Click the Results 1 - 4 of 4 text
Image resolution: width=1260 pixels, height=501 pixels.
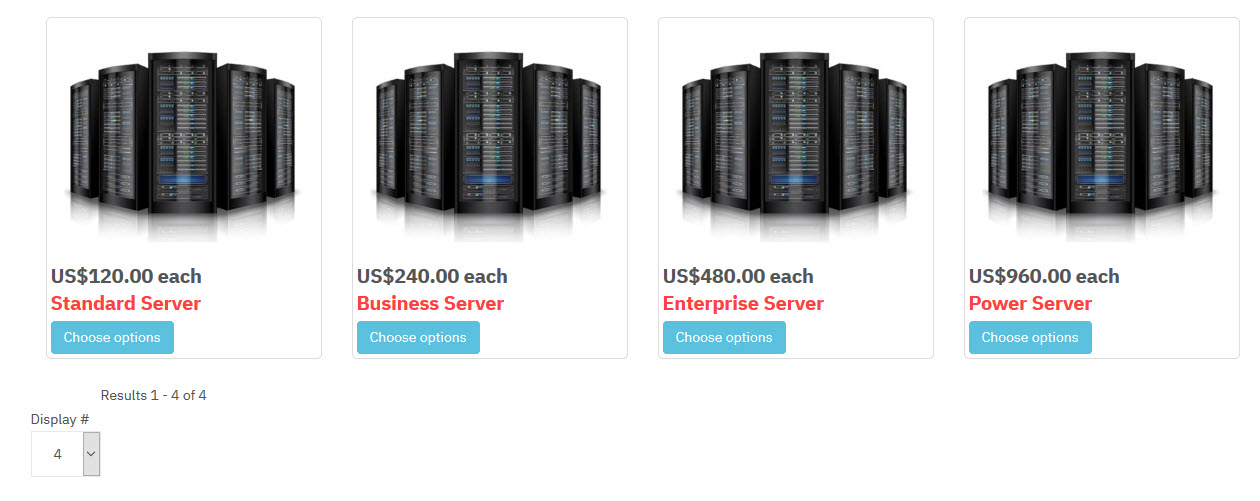click(153, 395)
